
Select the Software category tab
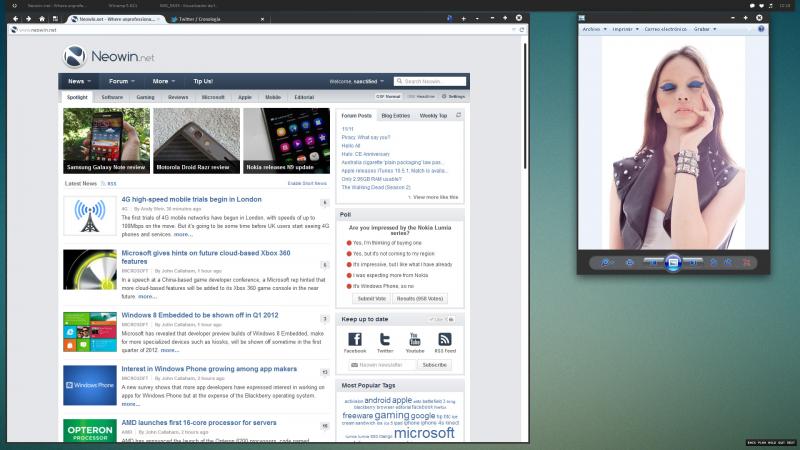(x=112, y=97)
